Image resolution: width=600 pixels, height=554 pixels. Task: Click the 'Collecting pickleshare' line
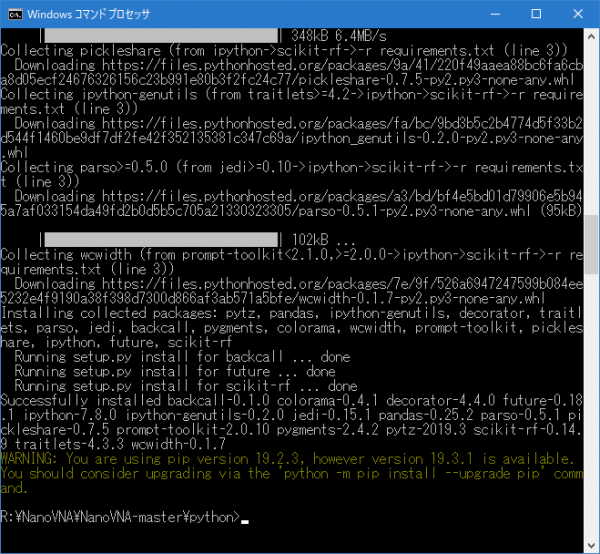click(x=284, y=51)
